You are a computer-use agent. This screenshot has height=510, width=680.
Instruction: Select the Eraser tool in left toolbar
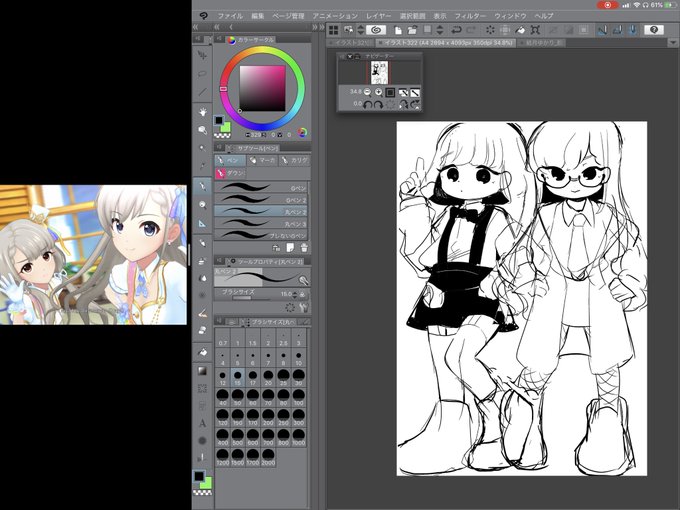pos(202,330)
